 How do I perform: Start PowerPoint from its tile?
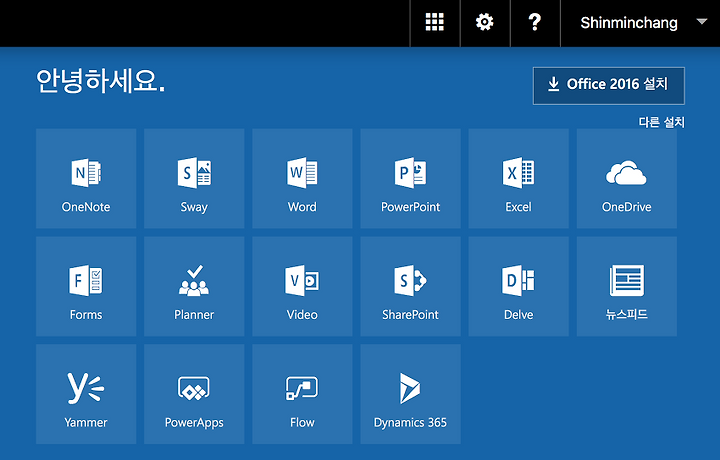411,178
